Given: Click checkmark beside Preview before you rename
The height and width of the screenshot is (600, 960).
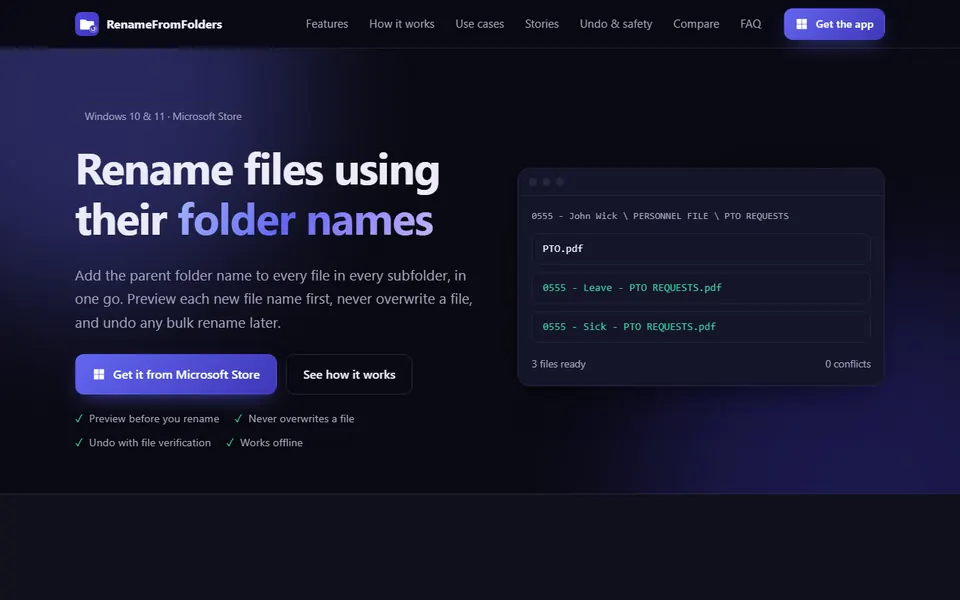Looking at the screenshot, I should (x=79, y=419).
